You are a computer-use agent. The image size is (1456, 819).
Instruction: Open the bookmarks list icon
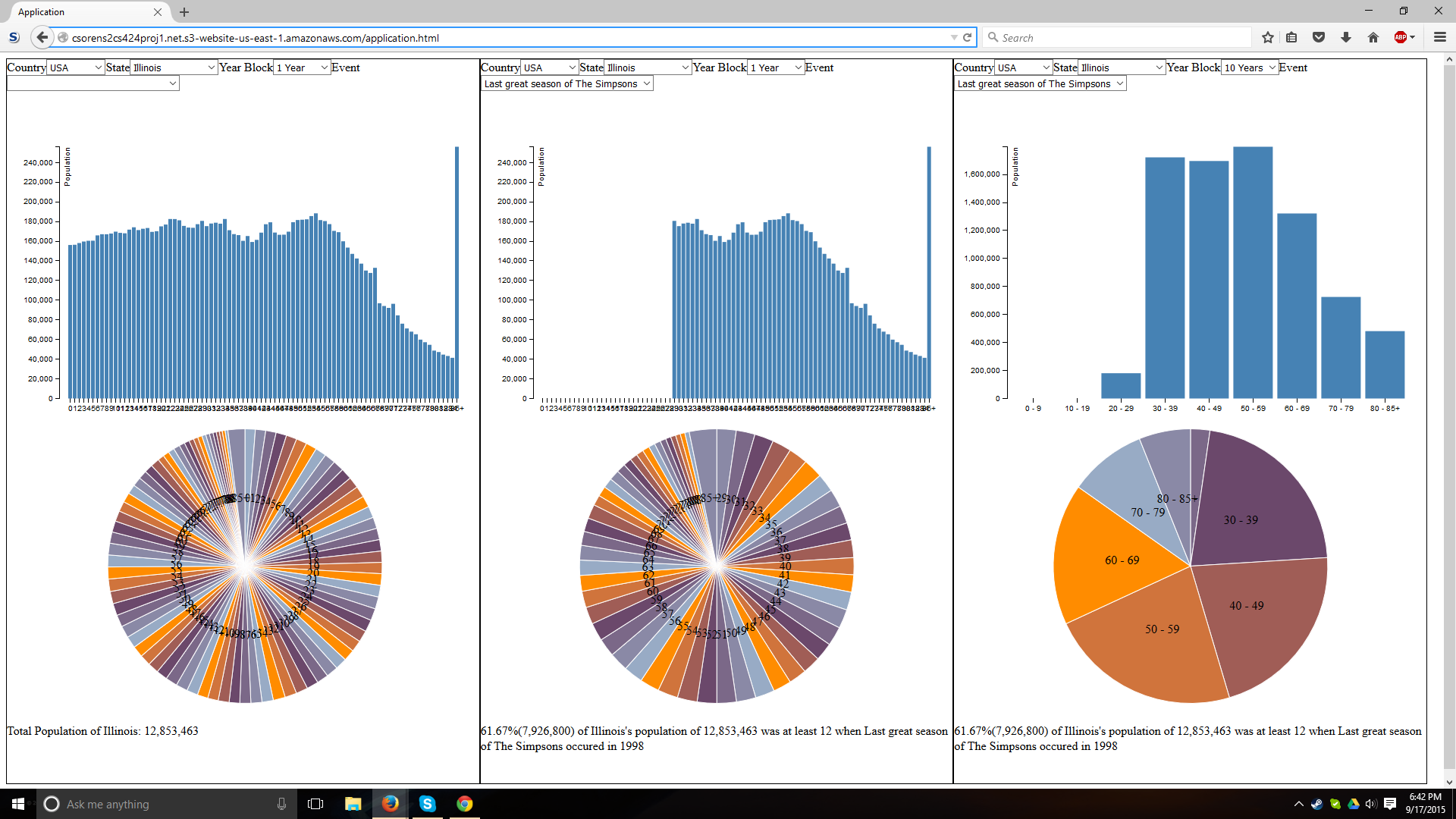tap(1291, 37)
